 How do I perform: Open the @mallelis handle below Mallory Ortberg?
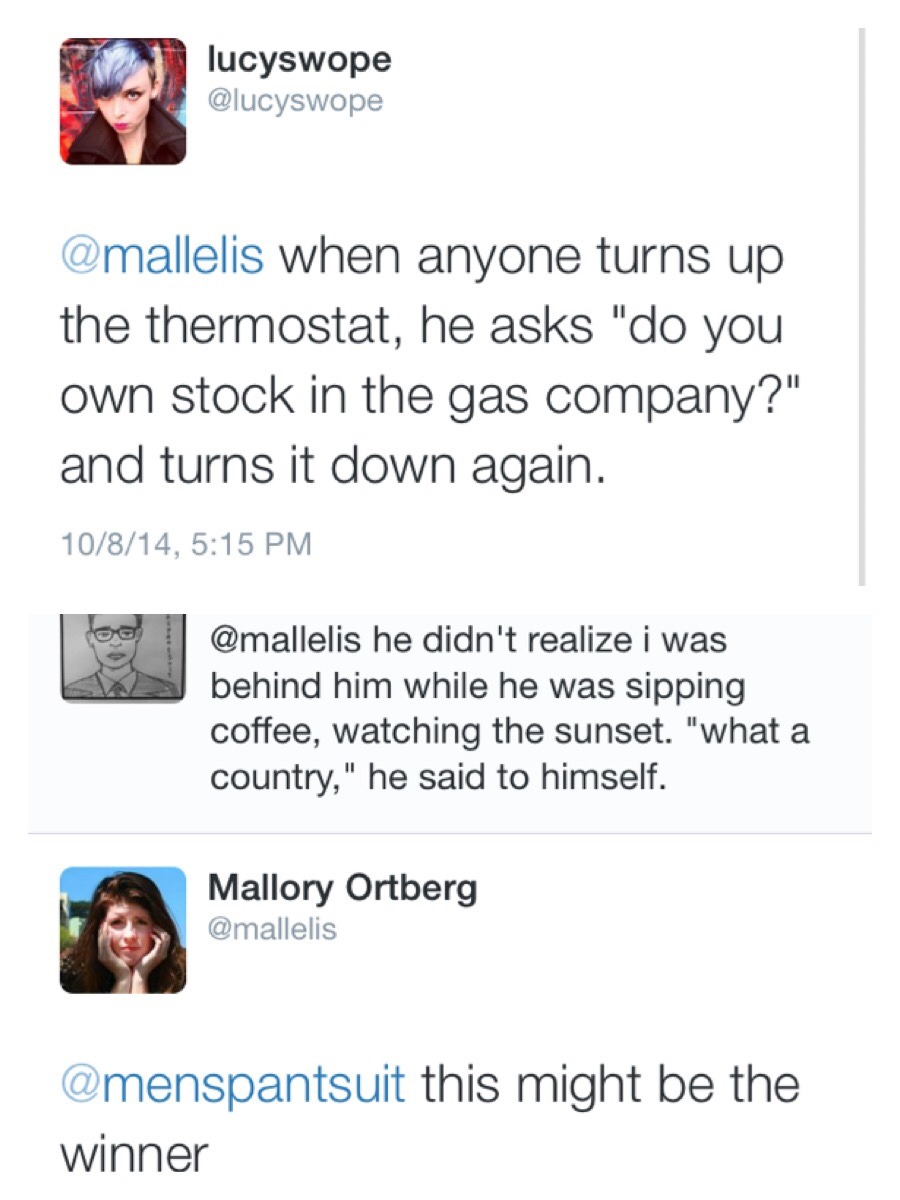(x=271, y=929)
